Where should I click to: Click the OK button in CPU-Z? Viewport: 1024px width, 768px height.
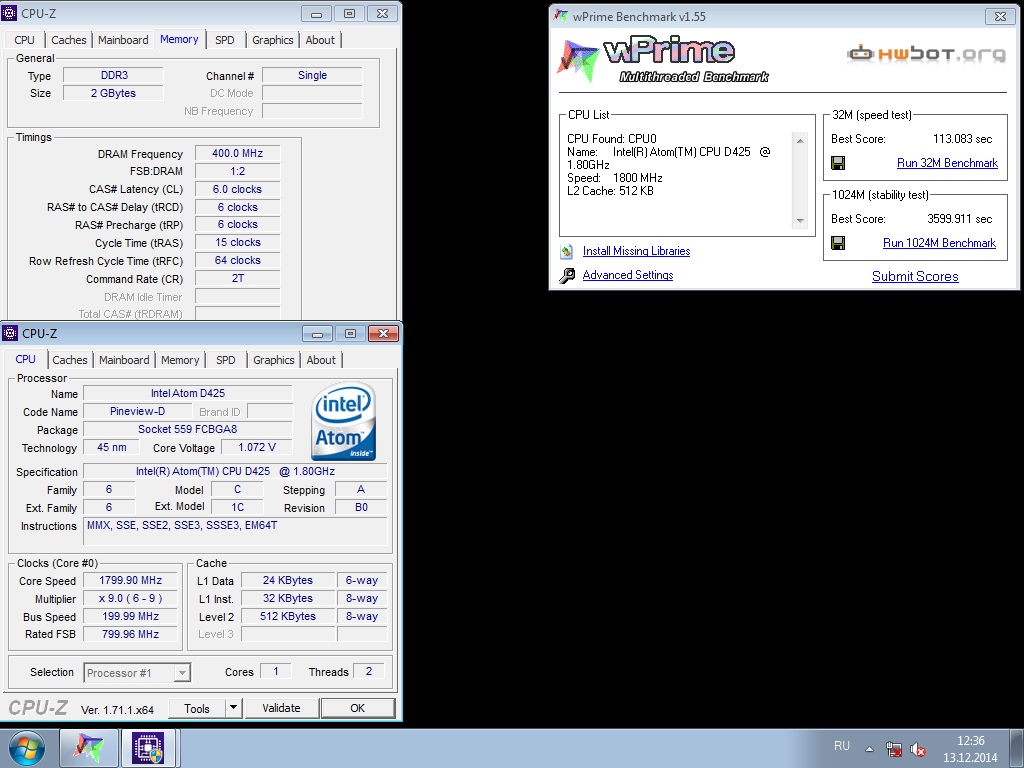pyautogui.click(x=357, y=708)
